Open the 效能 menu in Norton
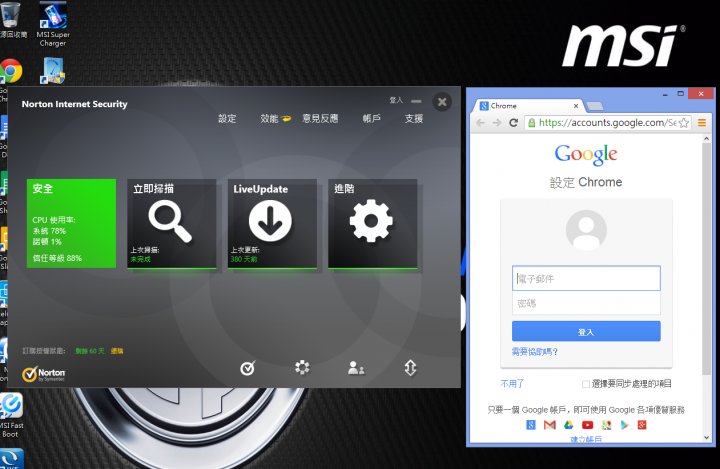Viewport: 720px width, 469px height. tap(269, 119)
